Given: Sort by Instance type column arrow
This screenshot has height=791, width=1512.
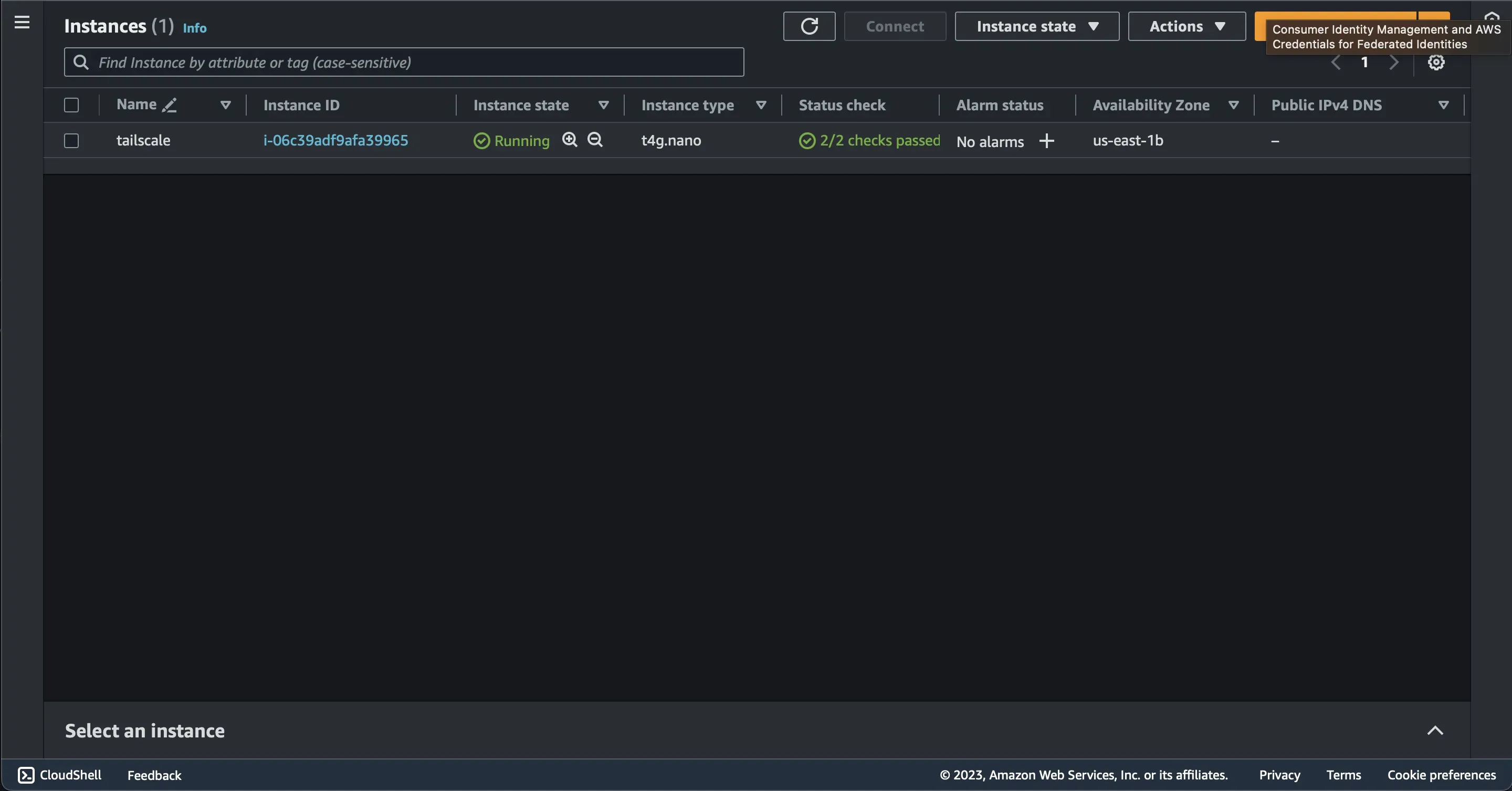Looking at the screenshot, I should [x=761, y=105].
